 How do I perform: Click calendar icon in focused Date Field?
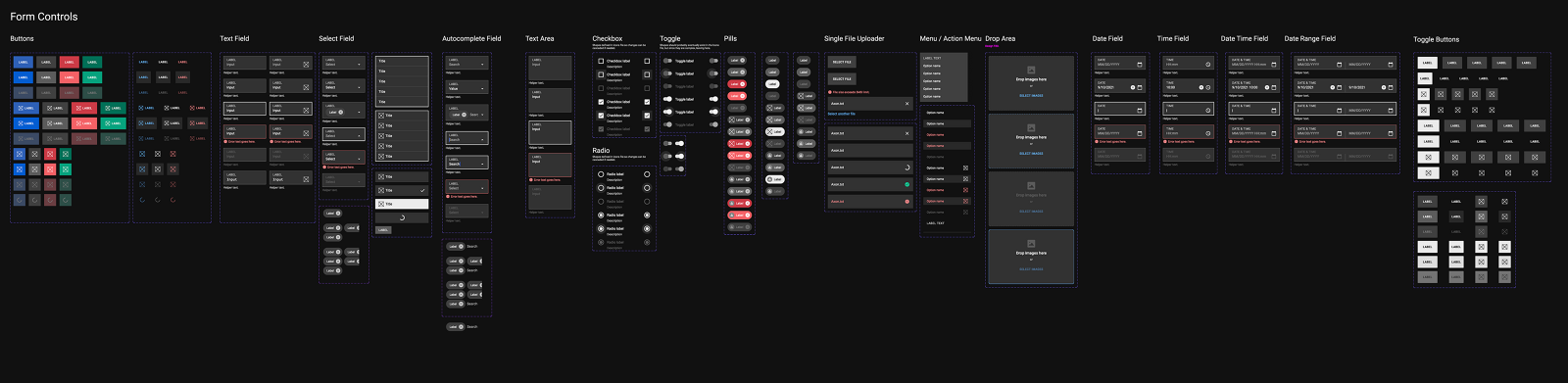(x=1140, y=110)
